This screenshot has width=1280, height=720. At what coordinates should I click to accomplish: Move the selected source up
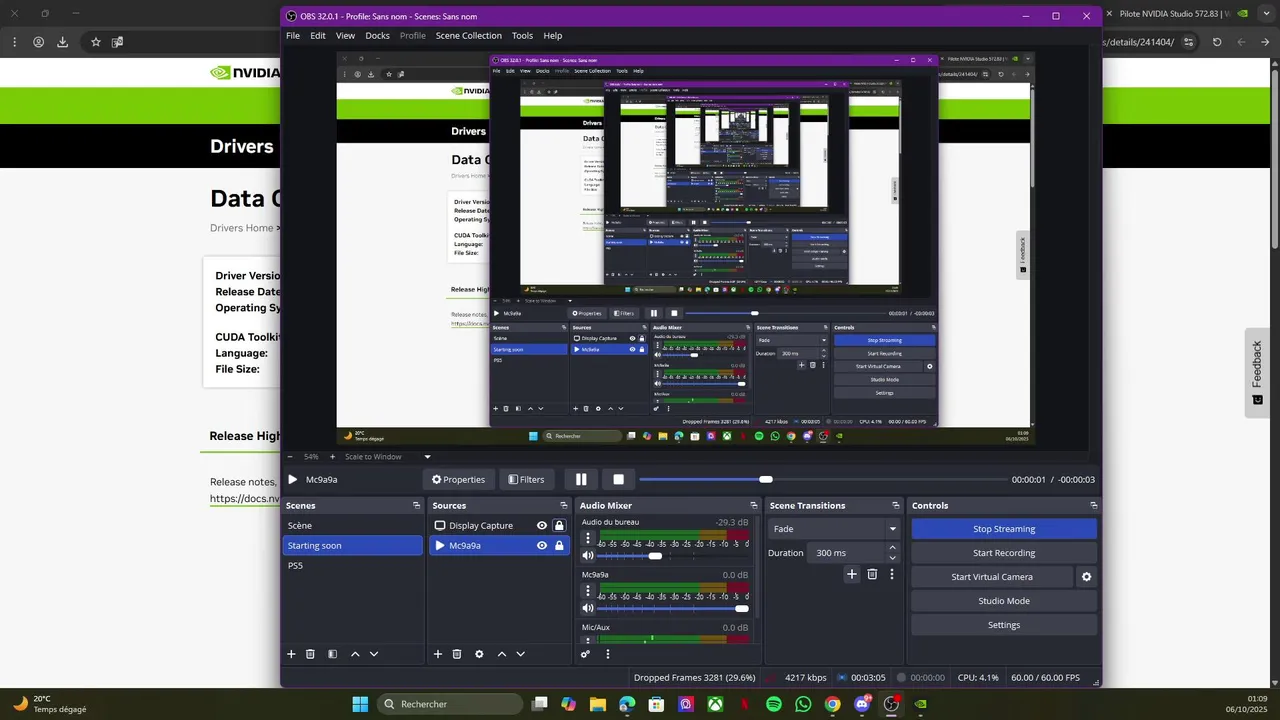pyautogui.click(x=502, y=654)
